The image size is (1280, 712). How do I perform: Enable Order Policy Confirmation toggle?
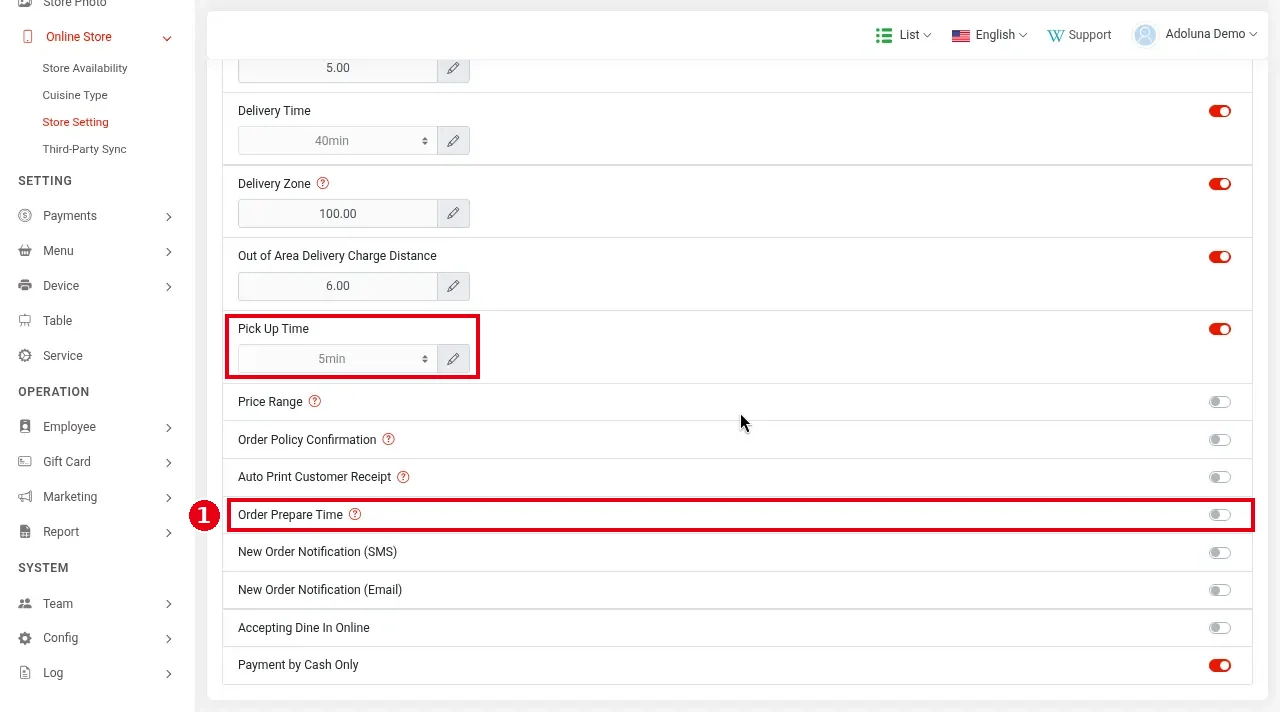point(1219,440)
